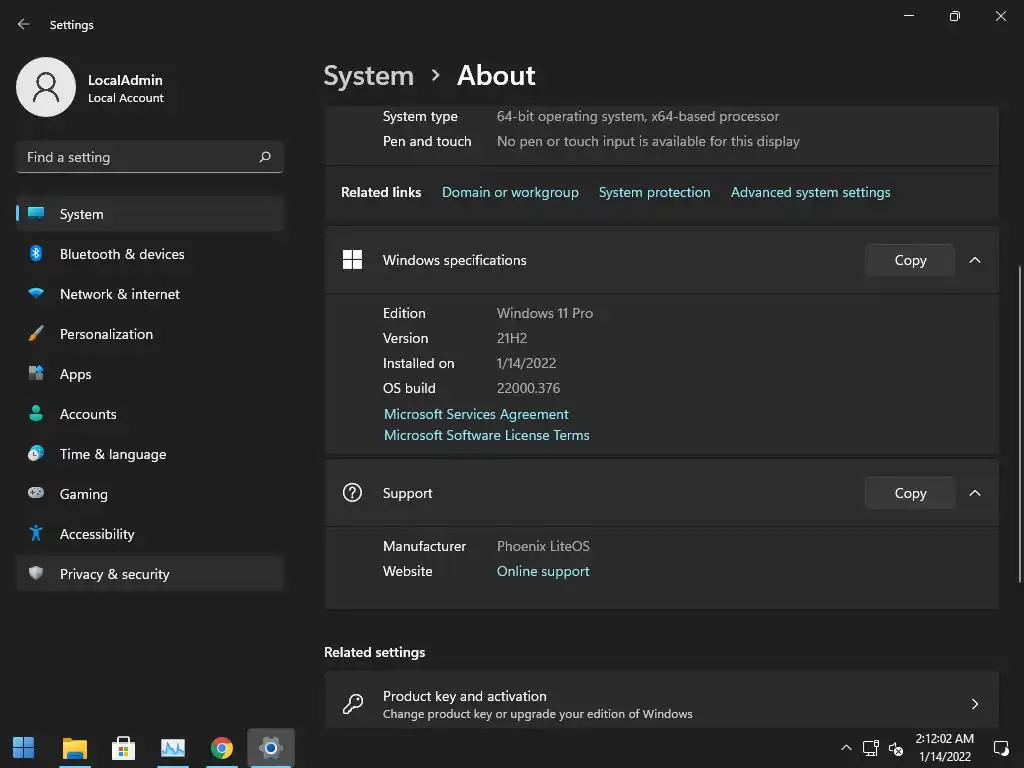Click the Privacy shield icon
Image resolution: width=1024 pixels, height=768 pixels.
[x=36, y=573]
